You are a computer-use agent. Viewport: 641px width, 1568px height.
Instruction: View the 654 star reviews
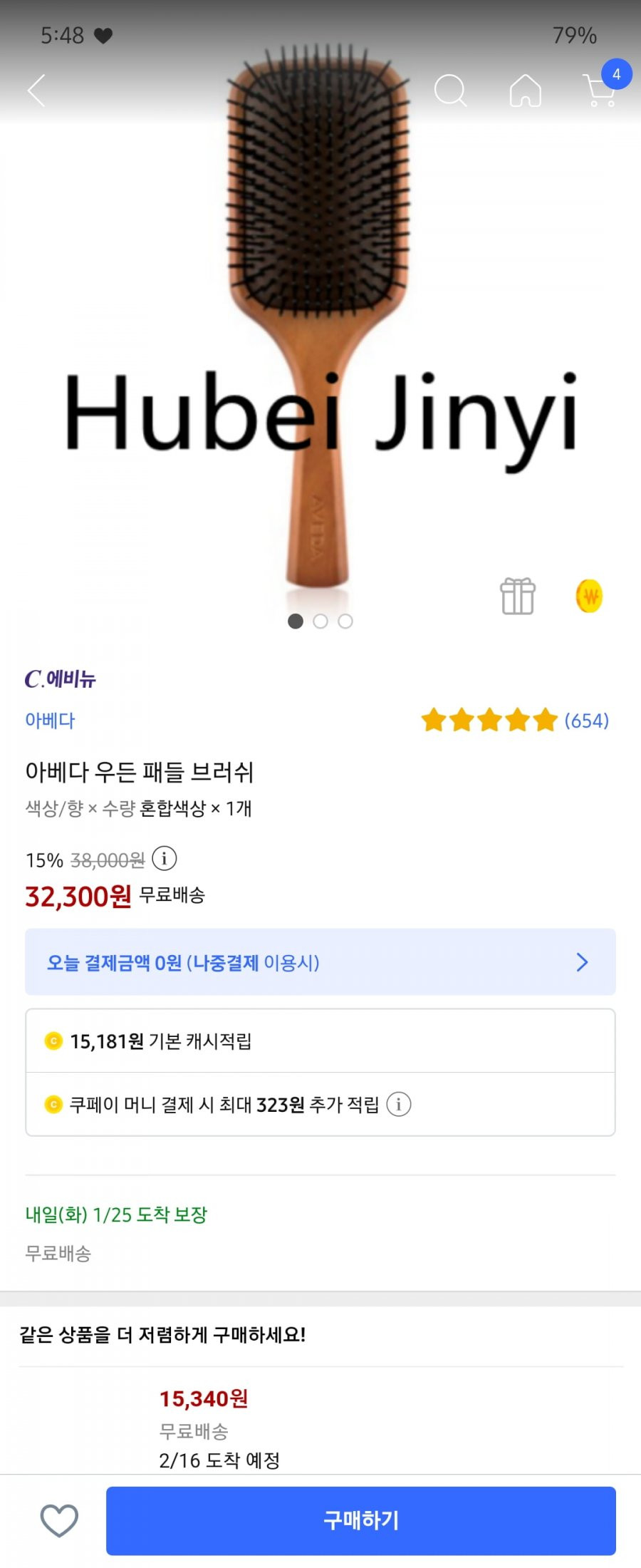(x=515, y=720)
